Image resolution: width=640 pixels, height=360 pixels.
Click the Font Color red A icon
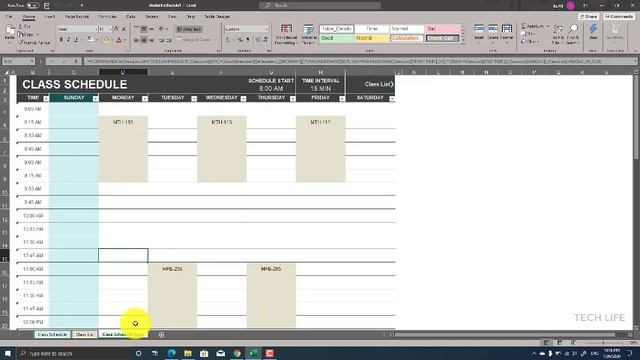pyautogui.click(x=119, y=40)
